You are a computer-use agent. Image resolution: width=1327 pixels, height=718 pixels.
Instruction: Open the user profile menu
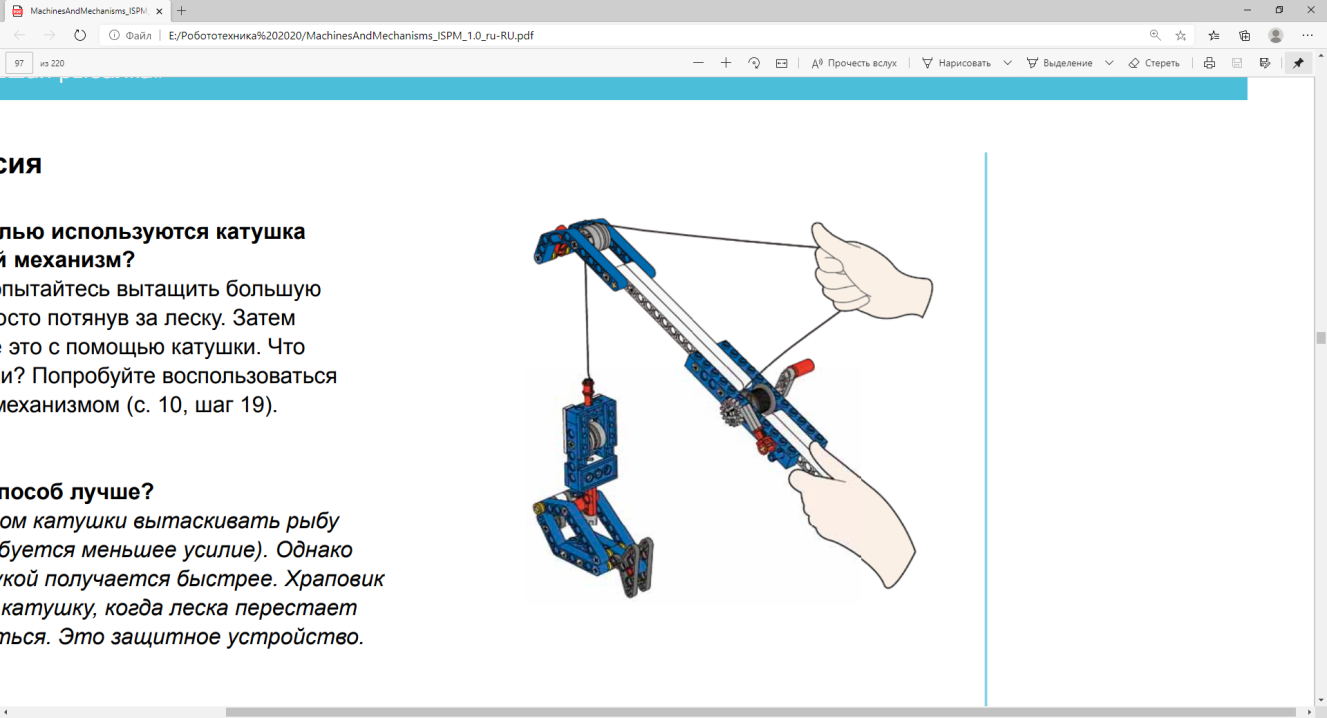1276,35
